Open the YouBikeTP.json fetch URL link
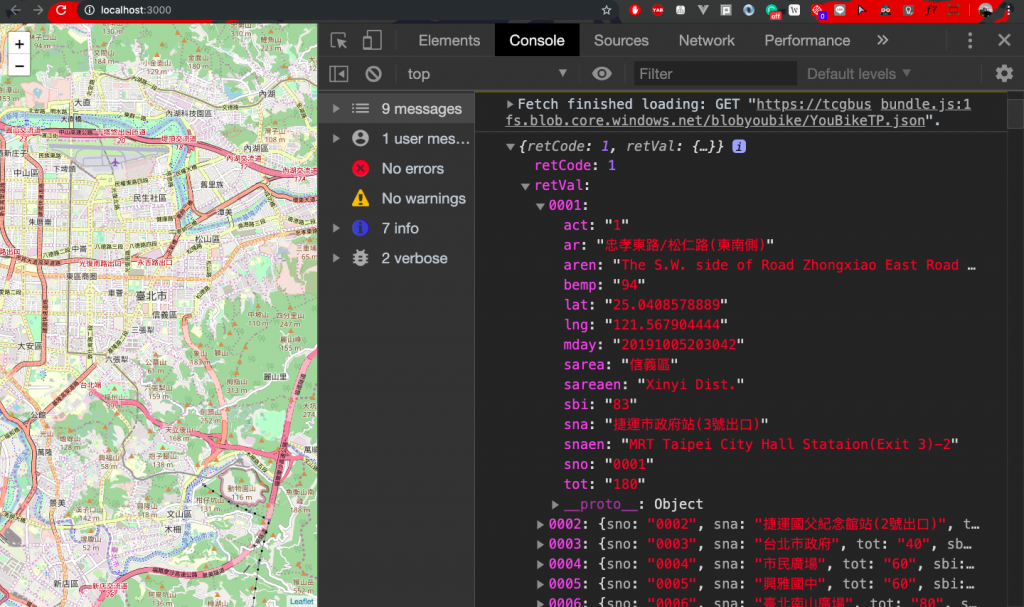 coord(715,121)
